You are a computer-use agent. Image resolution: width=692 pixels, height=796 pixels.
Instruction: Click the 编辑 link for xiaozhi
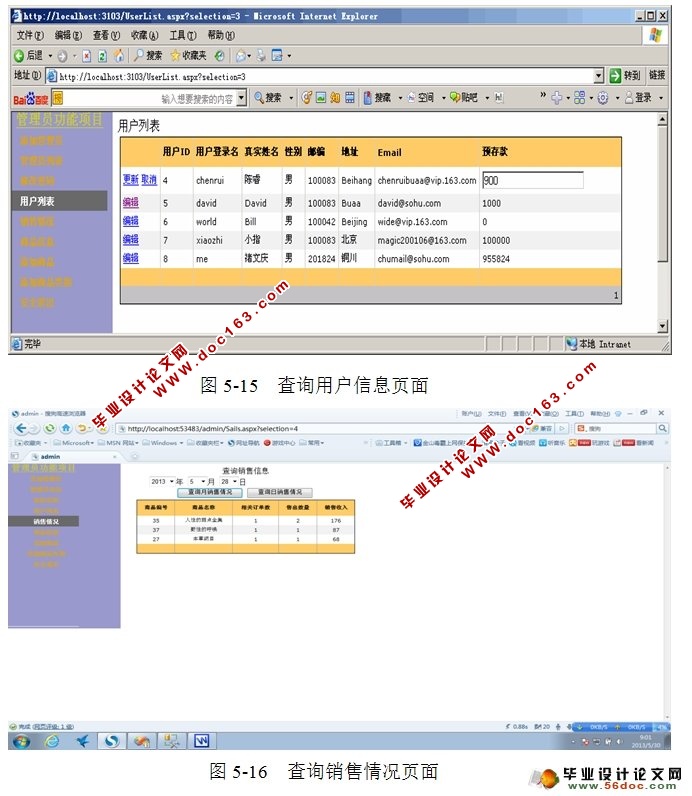[130, 240]
